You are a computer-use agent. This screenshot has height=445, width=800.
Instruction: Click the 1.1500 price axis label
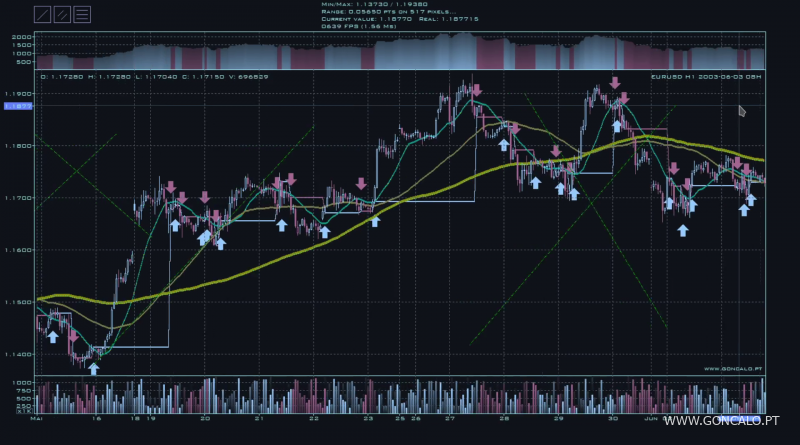18,301
